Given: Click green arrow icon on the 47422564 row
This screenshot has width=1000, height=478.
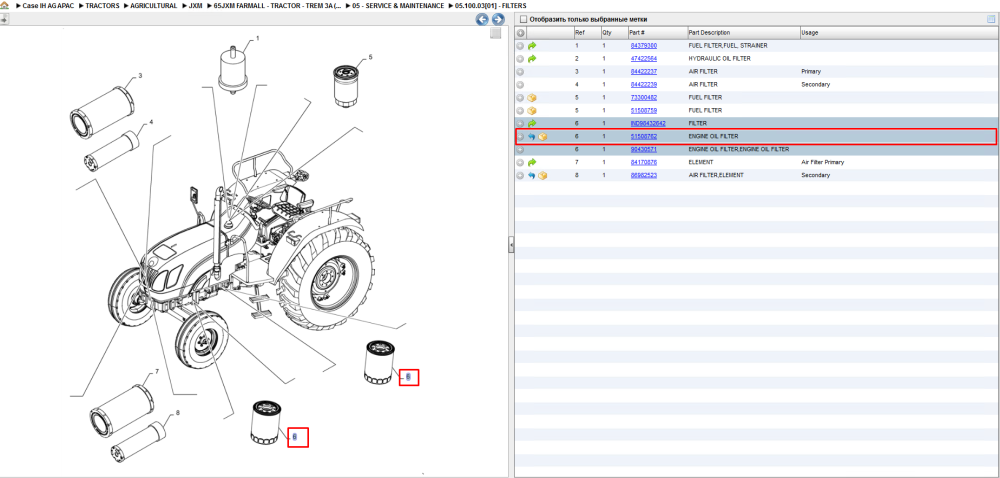Looking at the screenshot, I should click(532, 59).
